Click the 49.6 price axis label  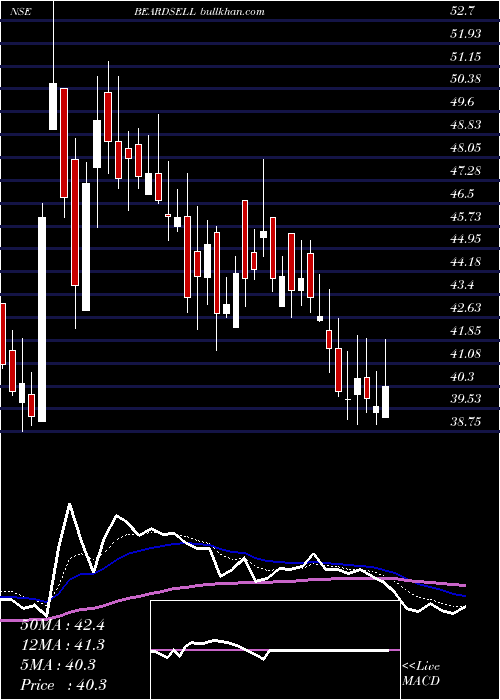click(462, 102)
